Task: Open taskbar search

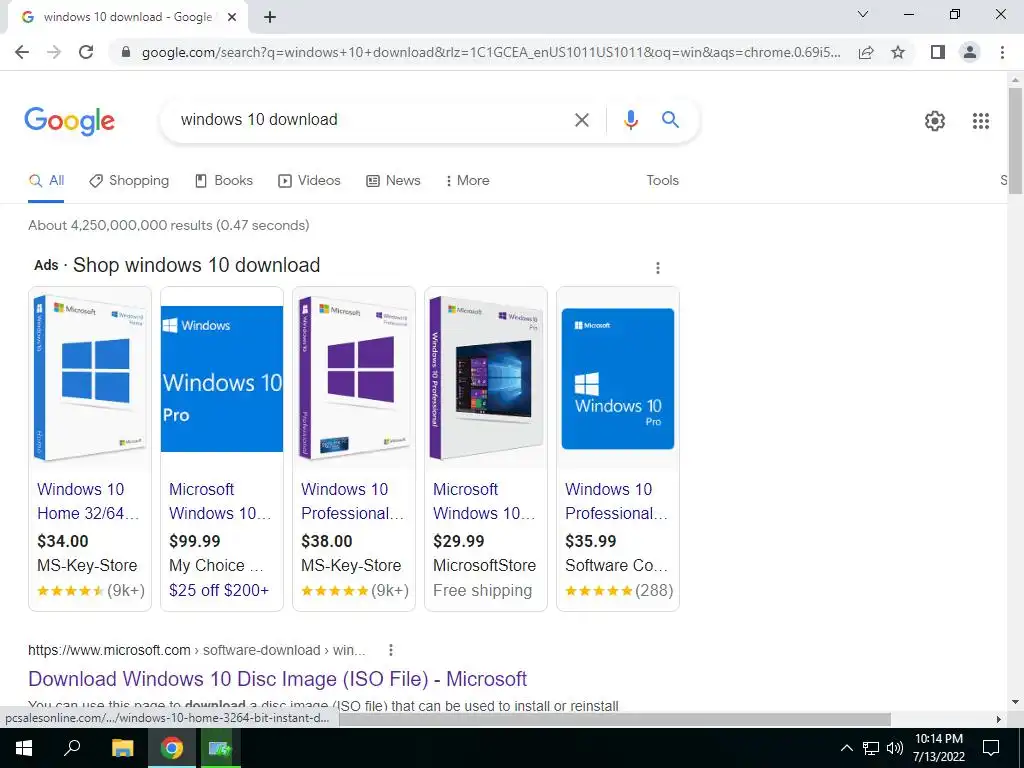Action: (72, 748)
